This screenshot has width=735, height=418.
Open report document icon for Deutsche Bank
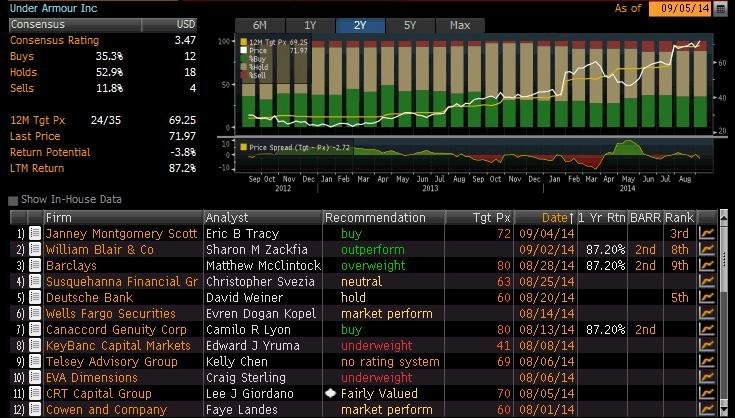pyautogui.click(x=35, y=297)
